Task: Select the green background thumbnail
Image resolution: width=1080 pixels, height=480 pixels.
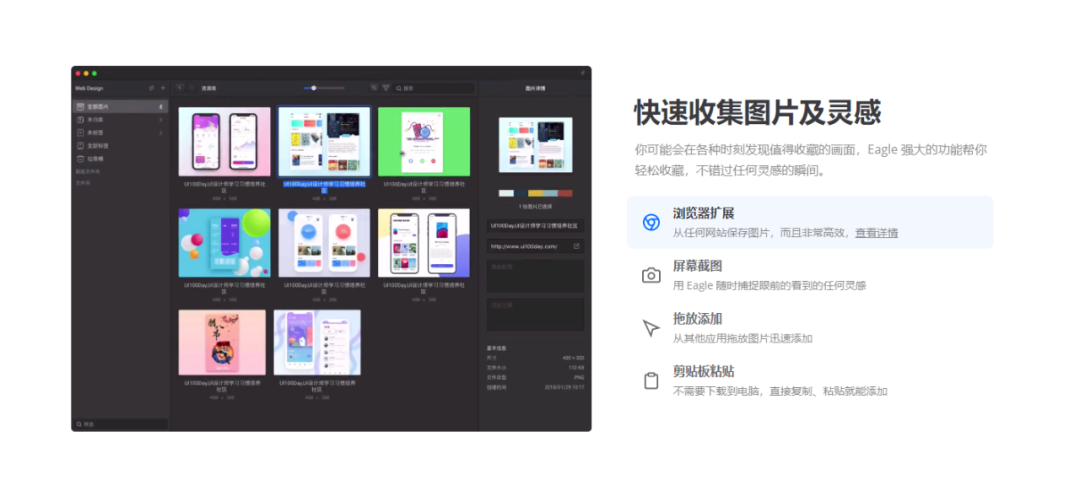Action: (x=424, y=141)
